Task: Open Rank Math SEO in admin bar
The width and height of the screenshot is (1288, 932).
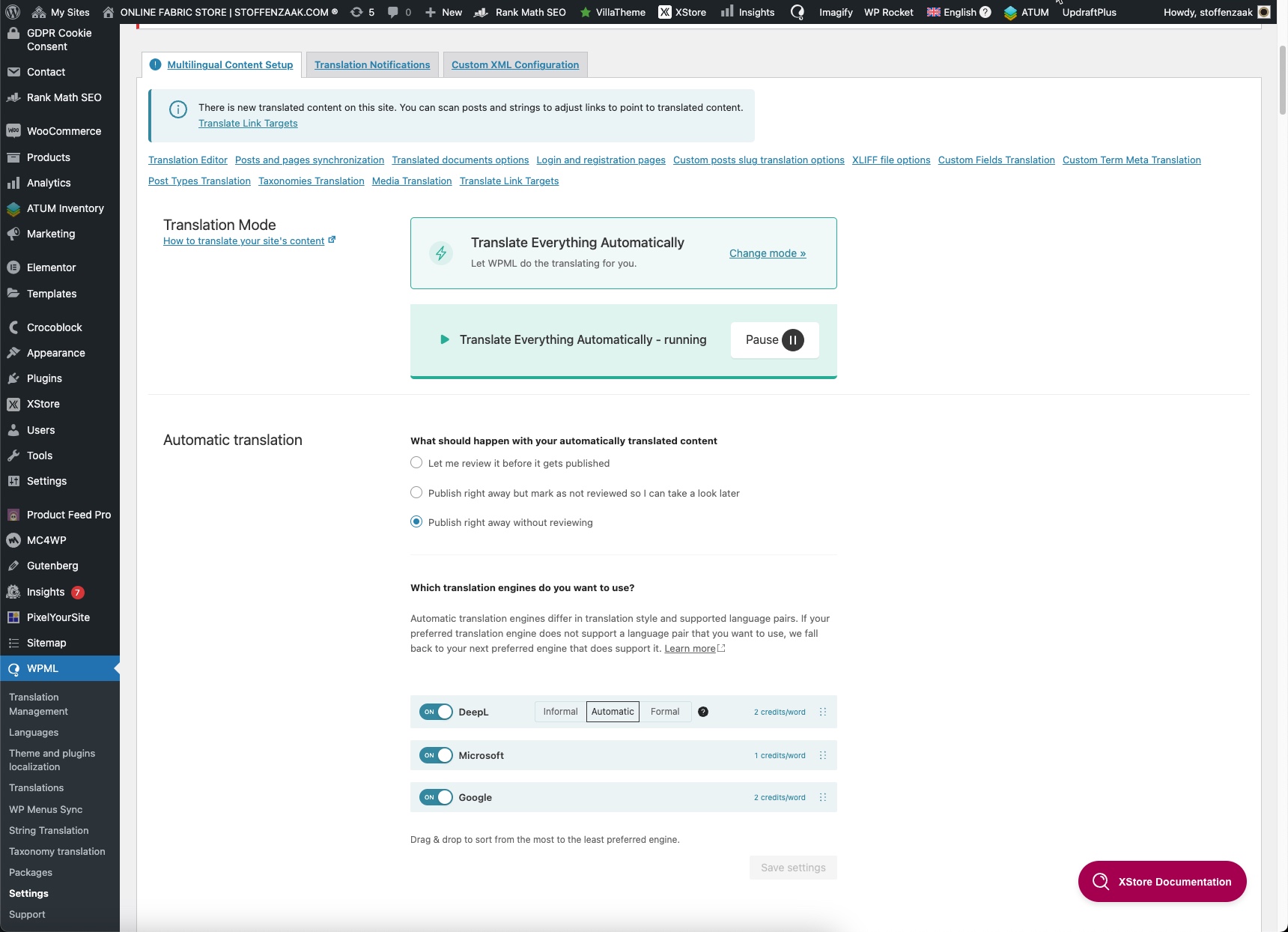Action: coord(520,12)
